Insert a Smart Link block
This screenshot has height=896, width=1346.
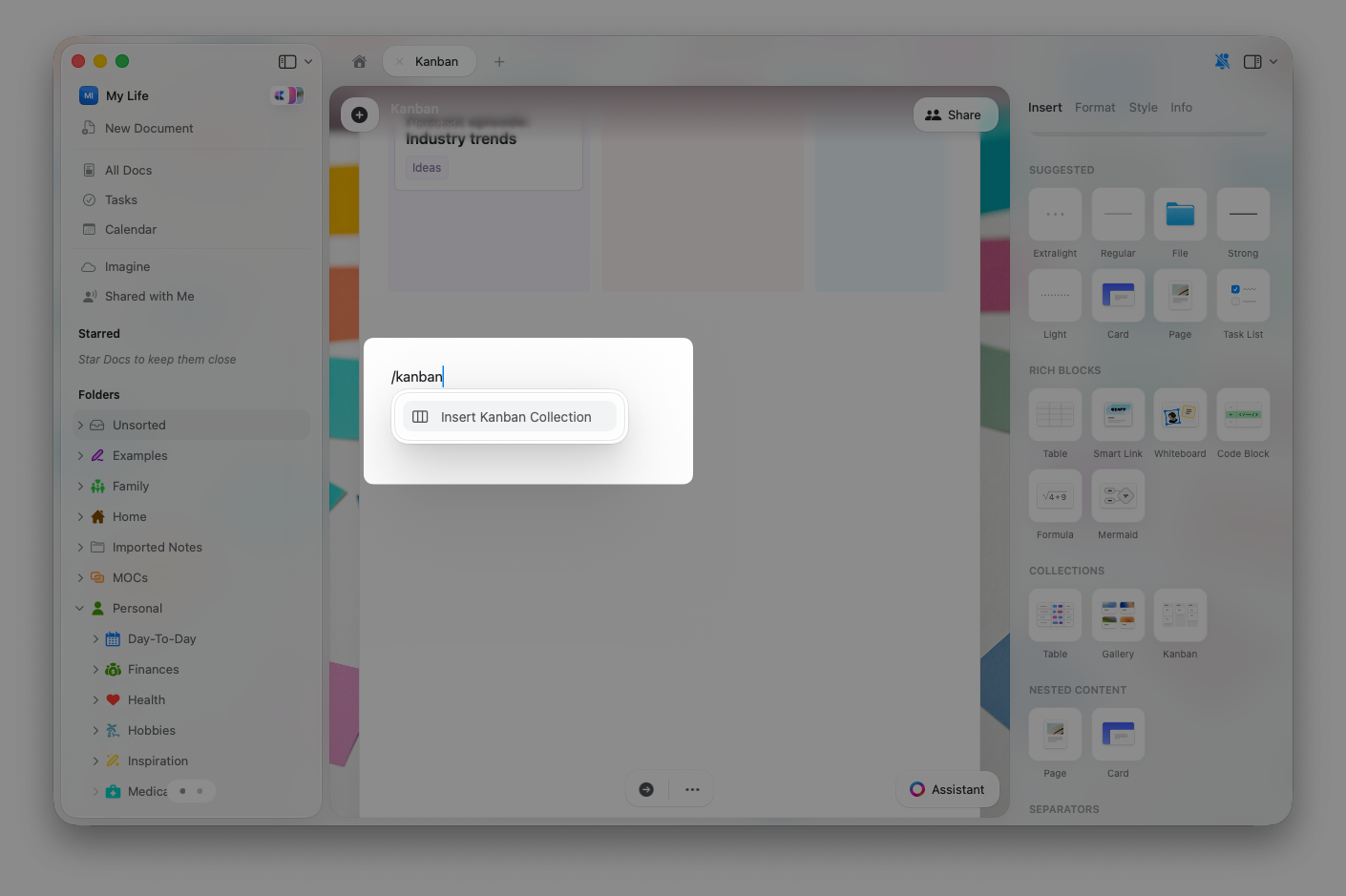1118,415
